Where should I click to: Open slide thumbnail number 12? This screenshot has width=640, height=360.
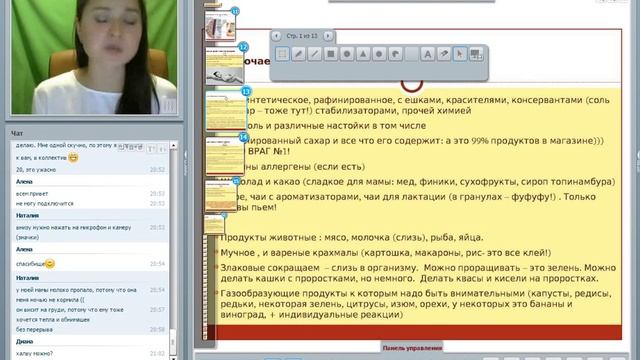[224, 66]
